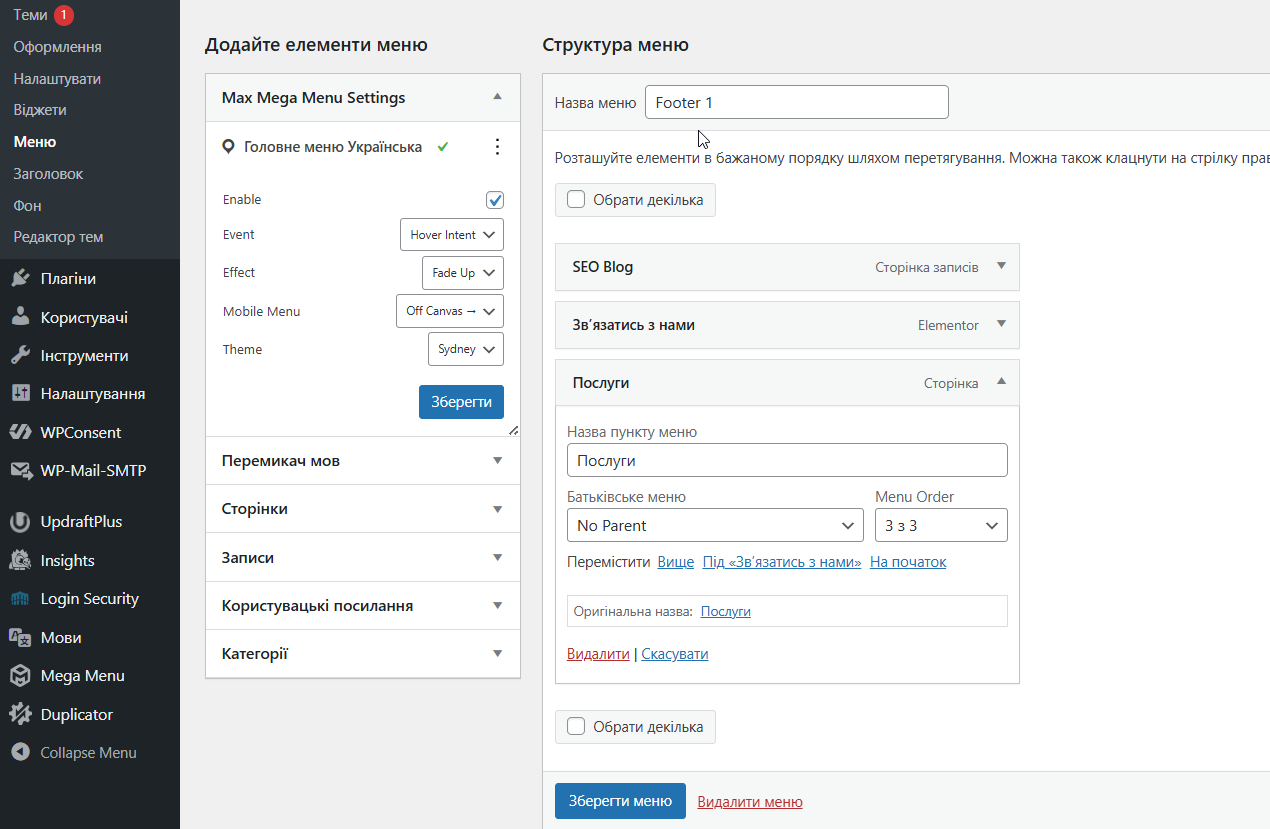Click the UpdraftPlus sidebar icon
The image size is (1270, 829).
[x=20, y=522]
